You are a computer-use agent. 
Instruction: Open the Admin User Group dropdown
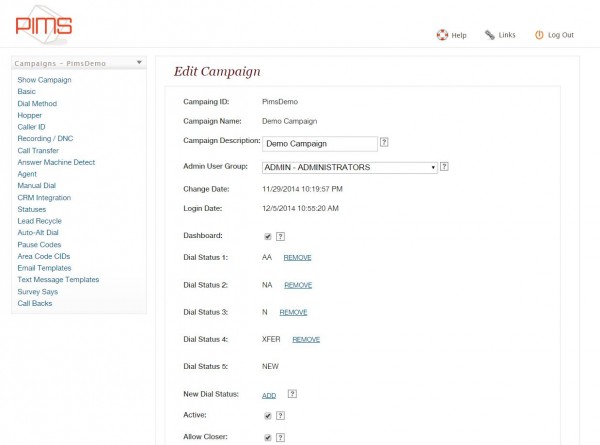point(349,167)
